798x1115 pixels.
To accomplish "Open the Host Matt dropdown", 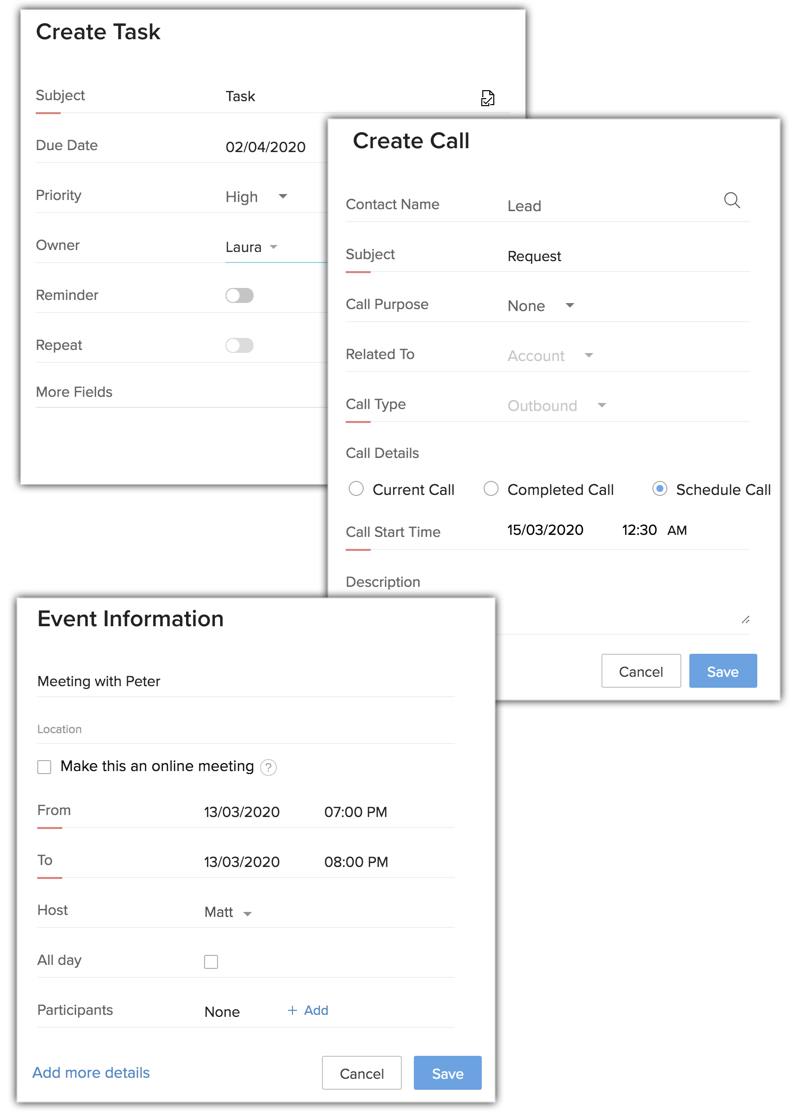I will (x=228, y=912).
